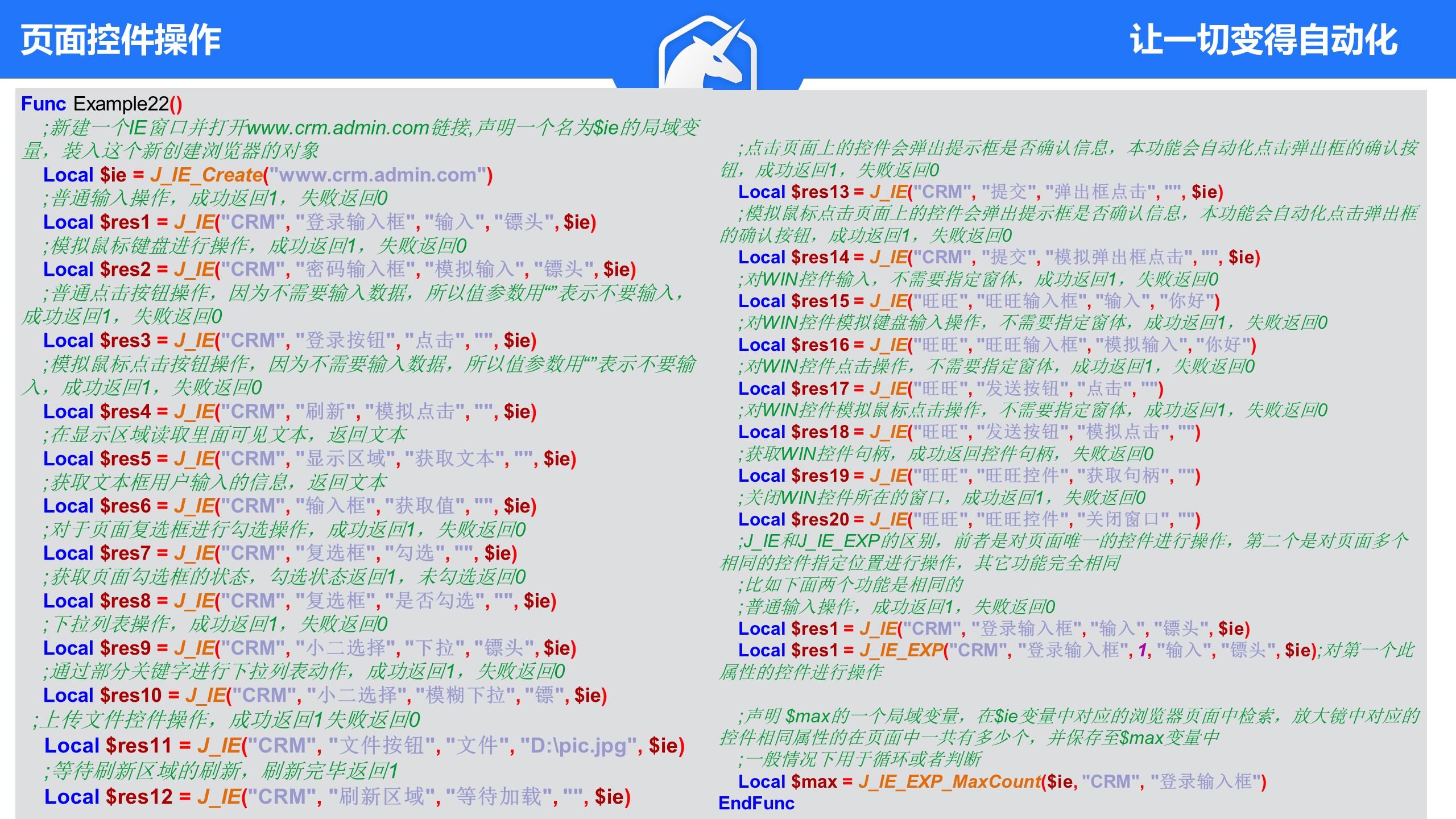This screenshot has height=819, width=1456.
Task: Click the EndFunc keyword
Action: [756, 804]
